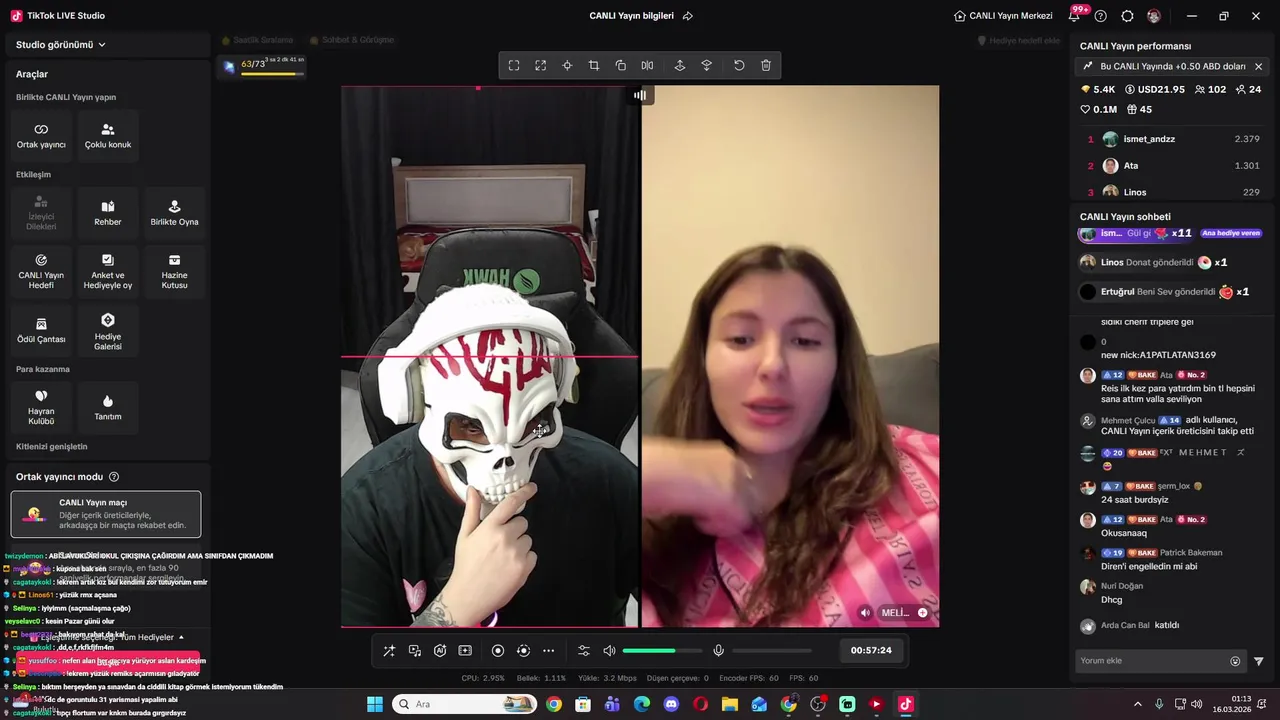
Task: Open File Explorer from the taskbar
Action: [x=729, y=704]
